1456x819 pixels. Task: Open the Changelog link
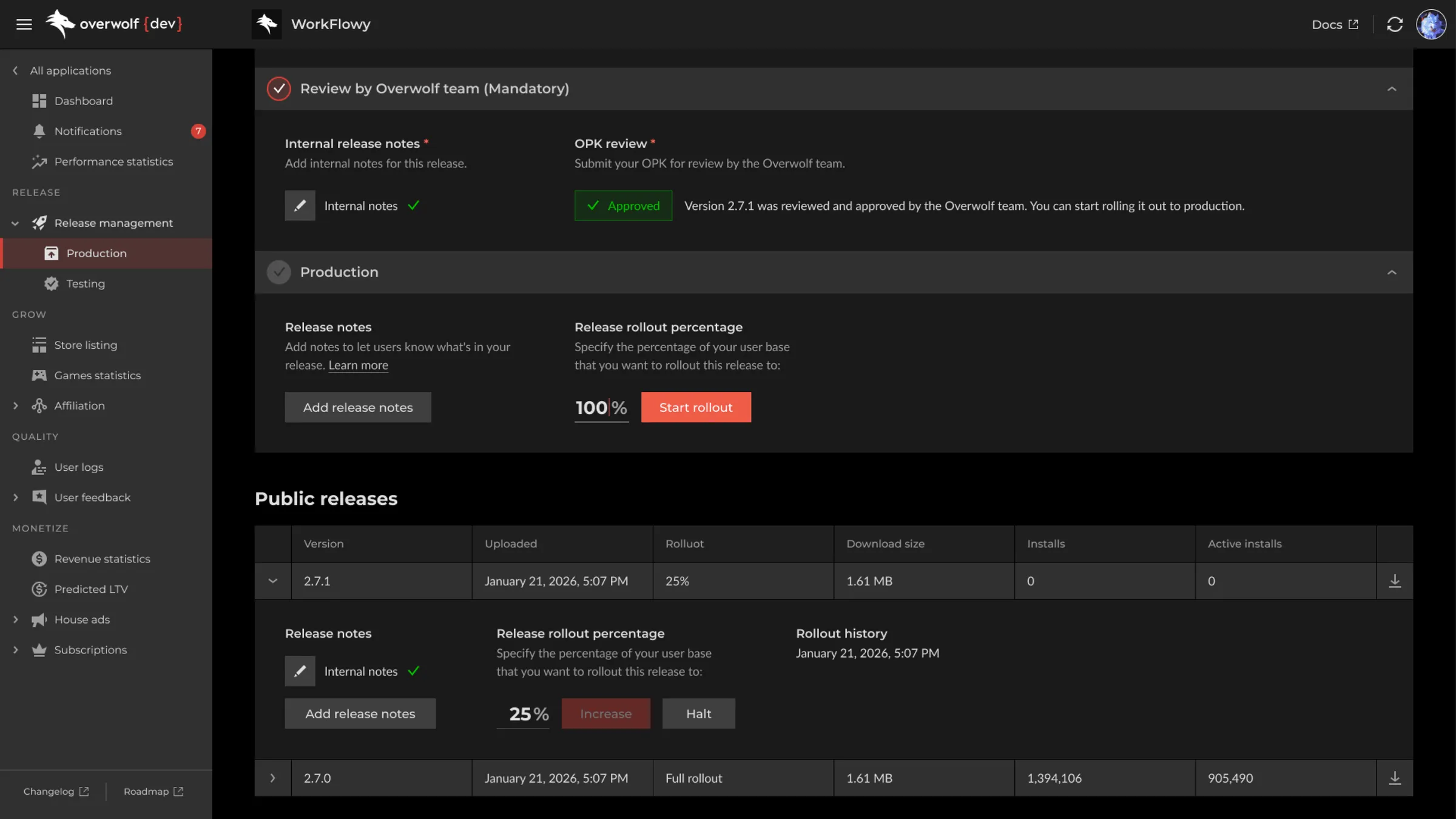(56, 791)
